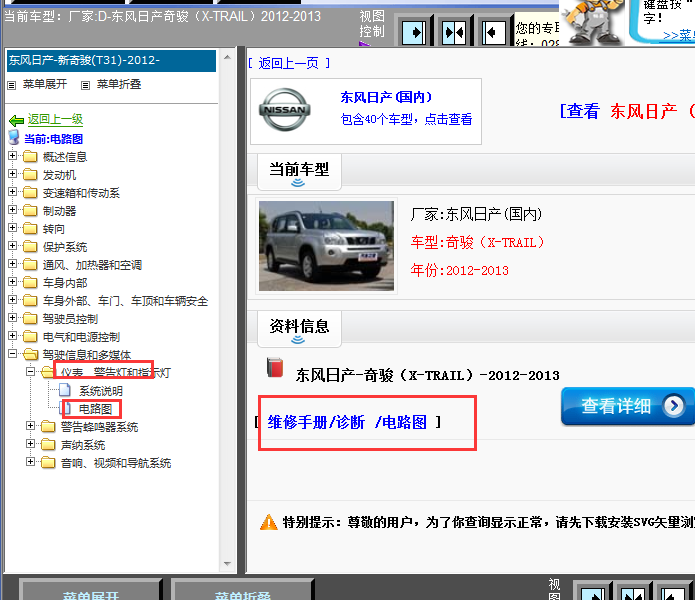Click the 系统说明 document icon
Image resolution: width=695 pixels, height=600 pixels.
pos(65,390)
